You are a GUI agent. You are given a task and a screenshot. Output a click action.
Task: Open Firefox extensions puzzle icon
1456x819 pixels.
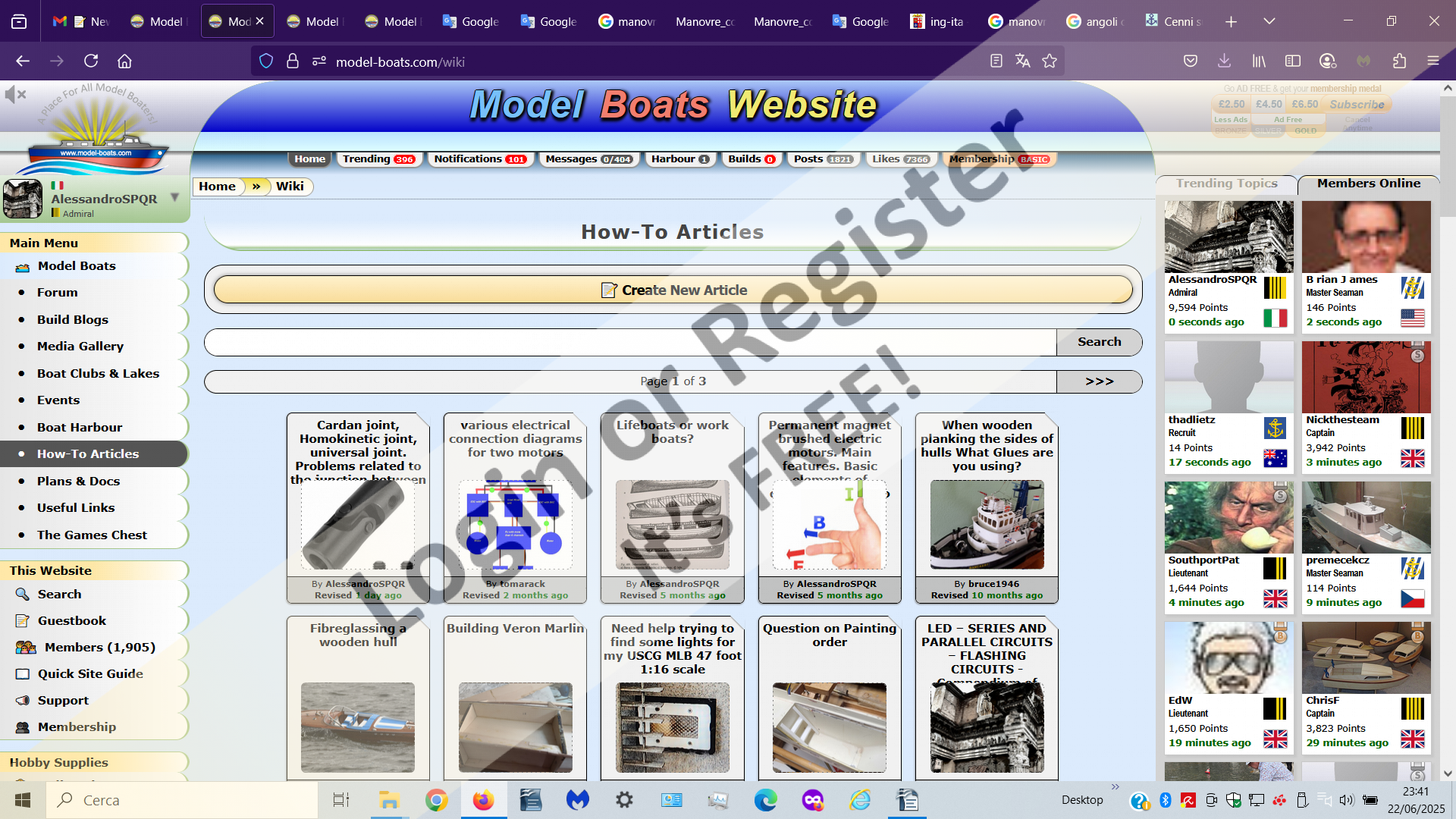(x=1399, y=61)
